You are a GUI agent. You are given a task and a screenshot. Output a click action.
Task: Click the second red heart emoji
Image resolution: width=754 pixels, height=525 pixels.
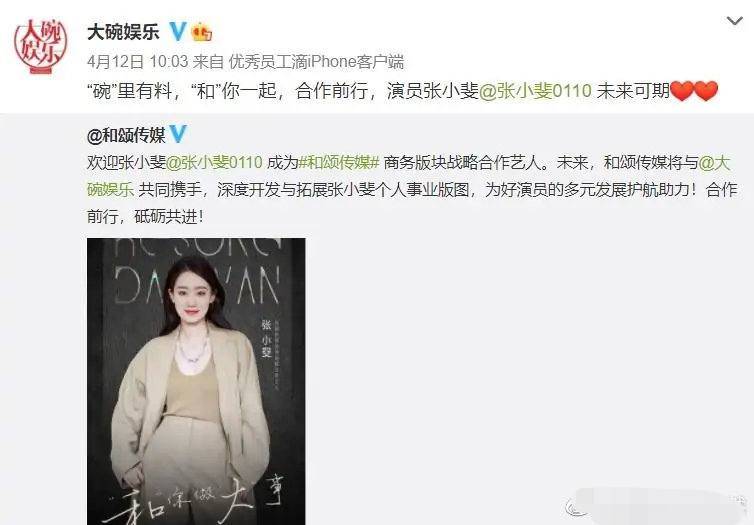pyautogui.click(x=706, y=91)
